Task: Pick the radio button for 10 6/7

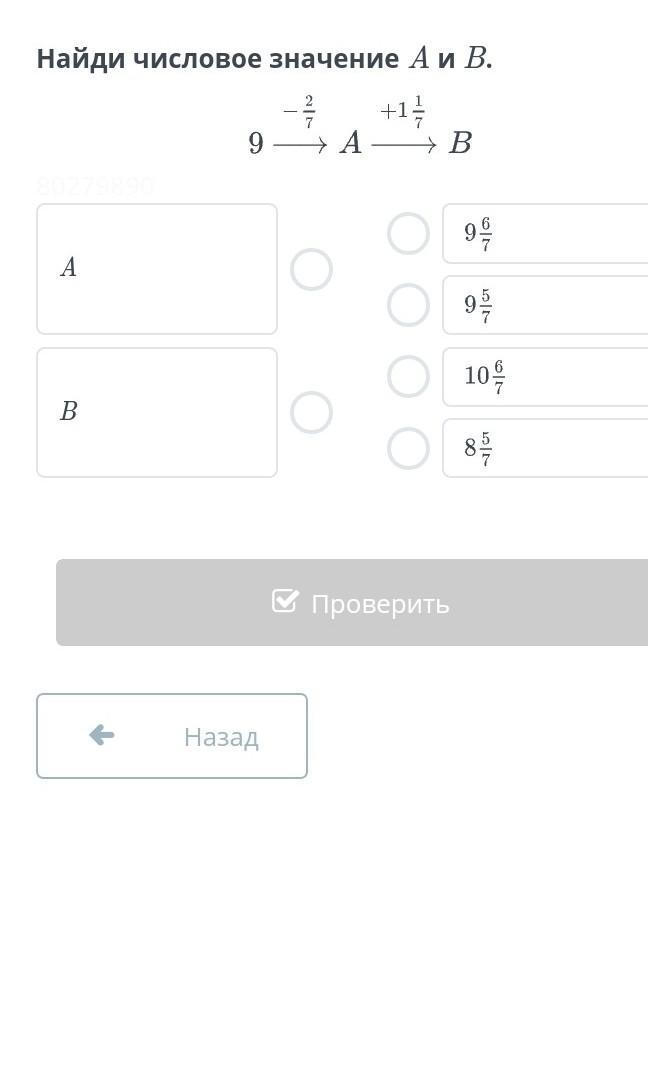Action: tap(408, 377)
